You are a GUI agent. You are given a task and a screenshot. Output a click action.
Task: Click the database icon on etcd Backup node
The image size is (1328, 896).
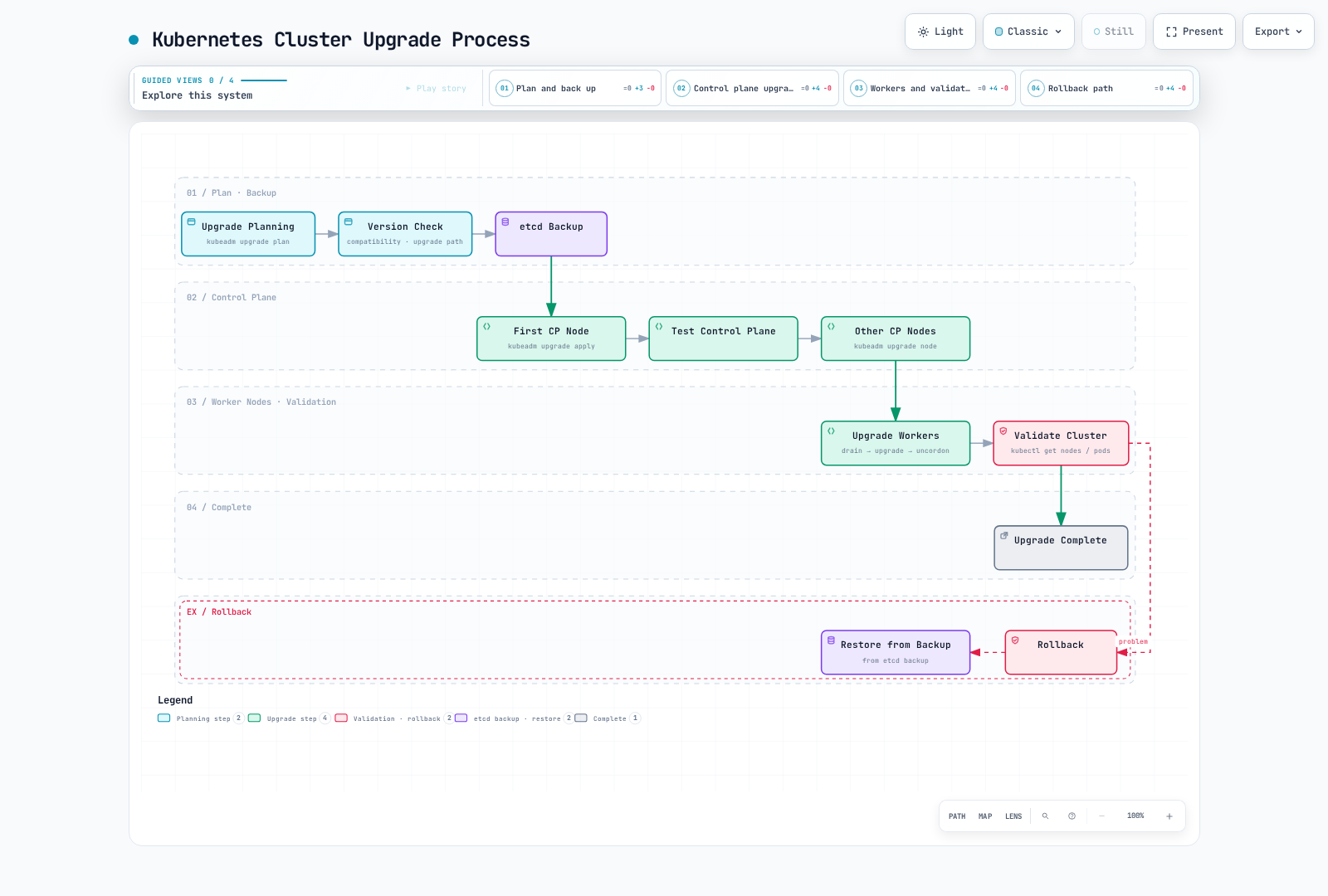[505, 222]
